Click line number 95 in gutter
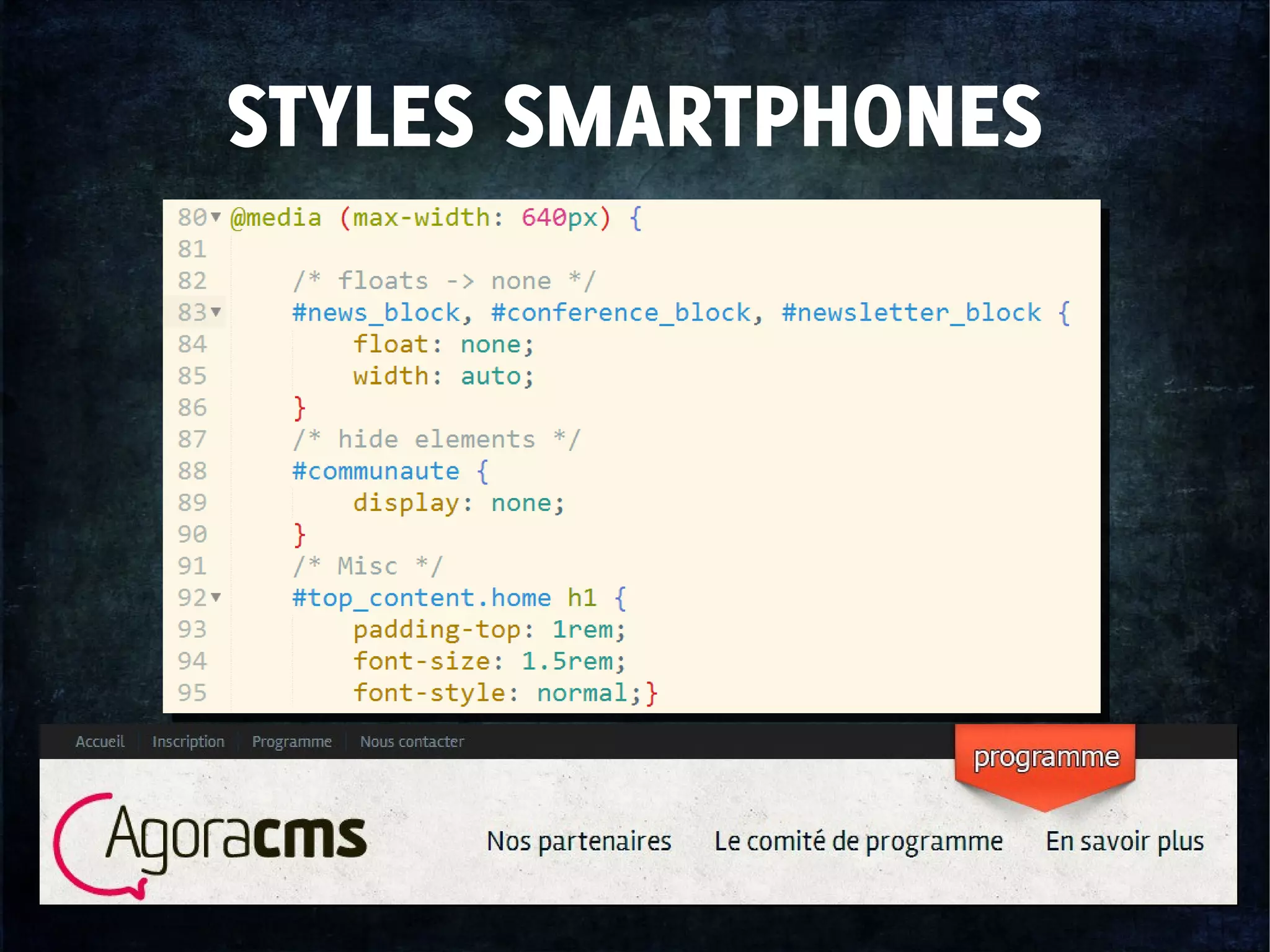This screenshot has height=952, width=1270. (192, 693)
